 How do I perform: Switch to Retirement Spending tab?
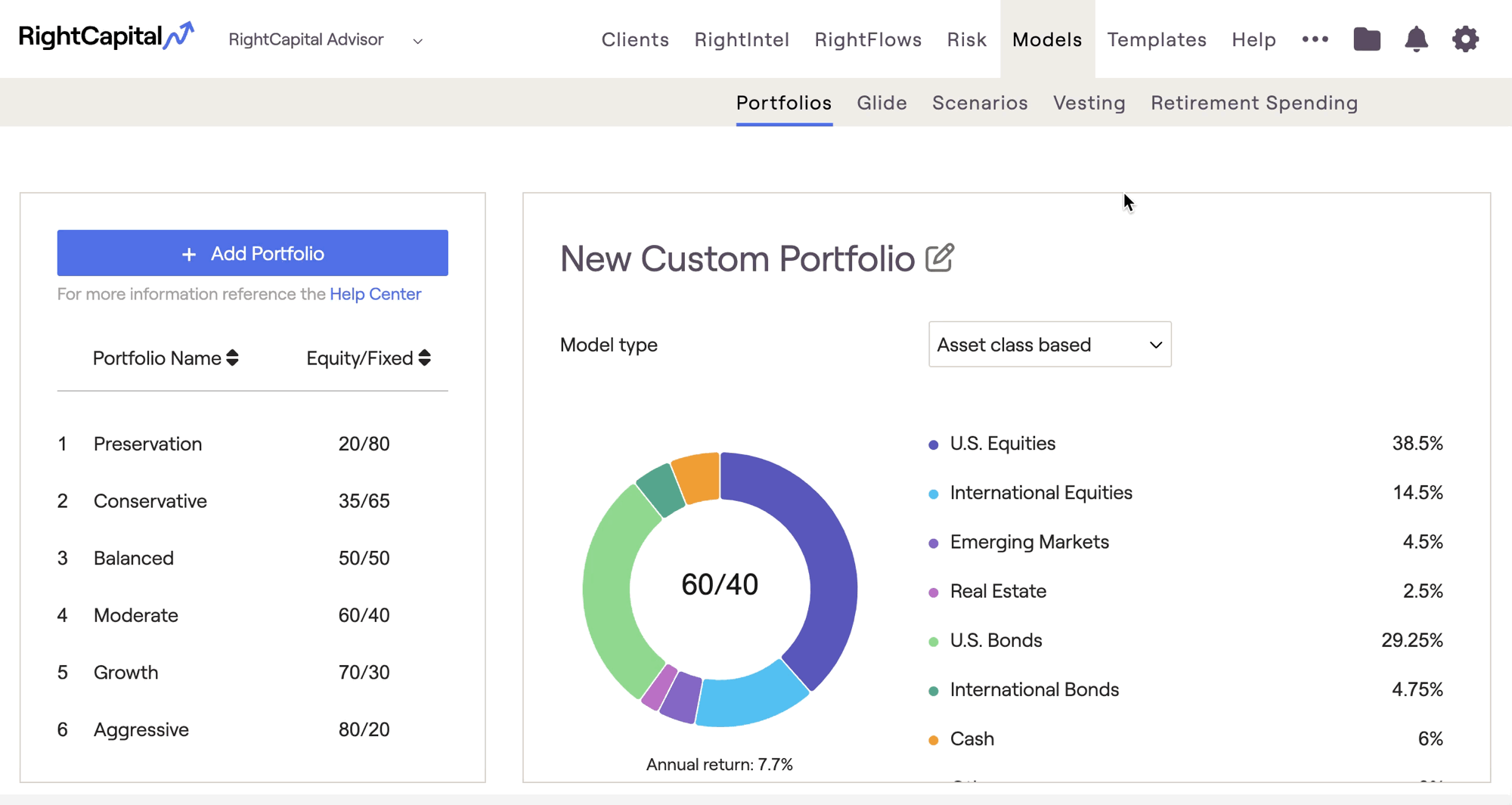(x=1254, y=103)
